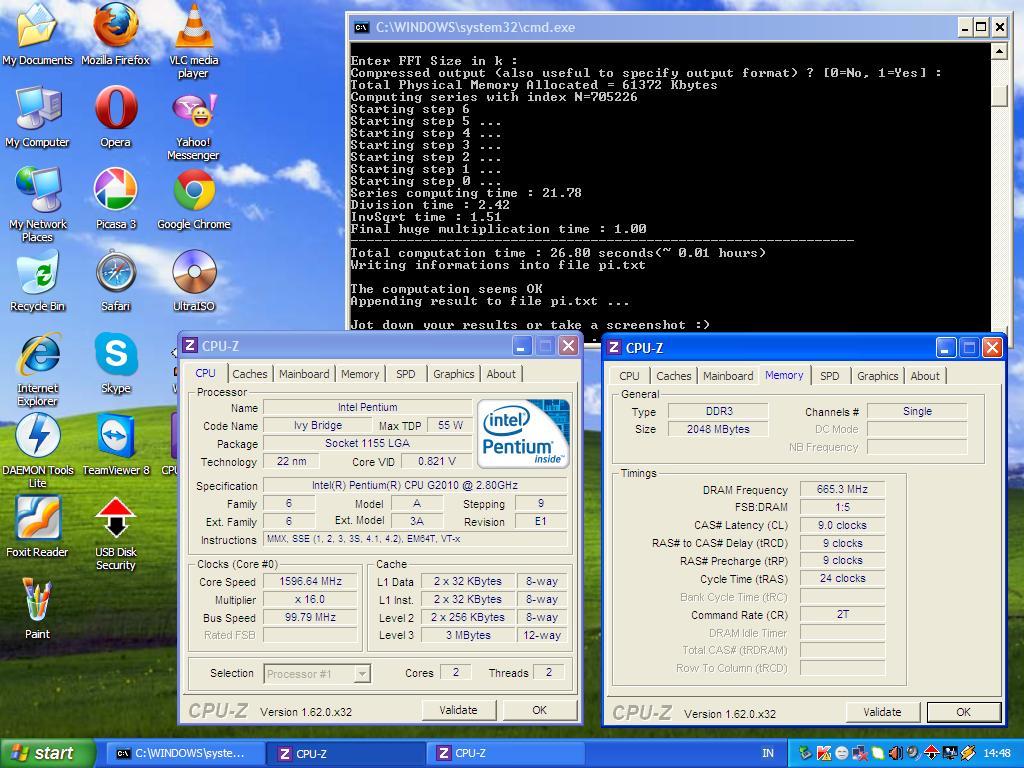
Task: Click cmd window scroll-up arrow
Action: point(999,51)
